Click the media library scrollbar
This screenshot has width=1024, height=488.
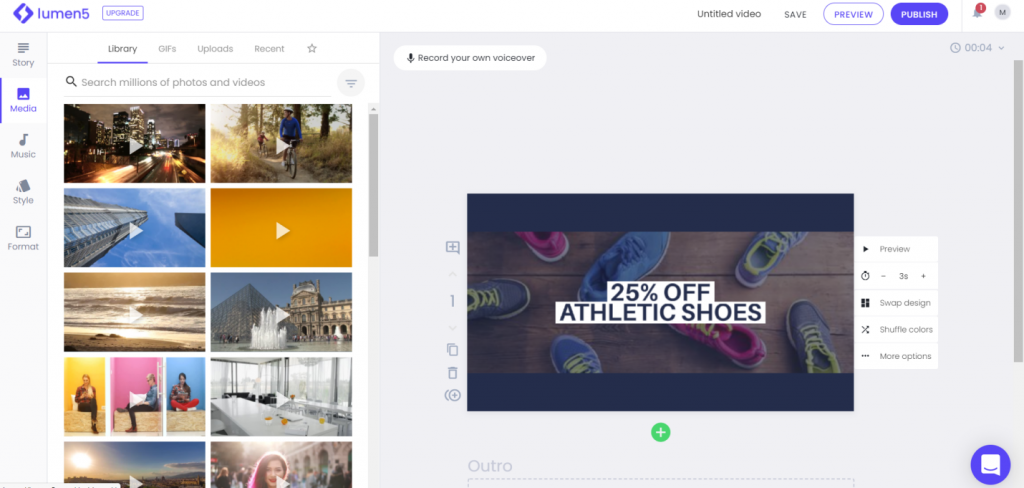374,185
